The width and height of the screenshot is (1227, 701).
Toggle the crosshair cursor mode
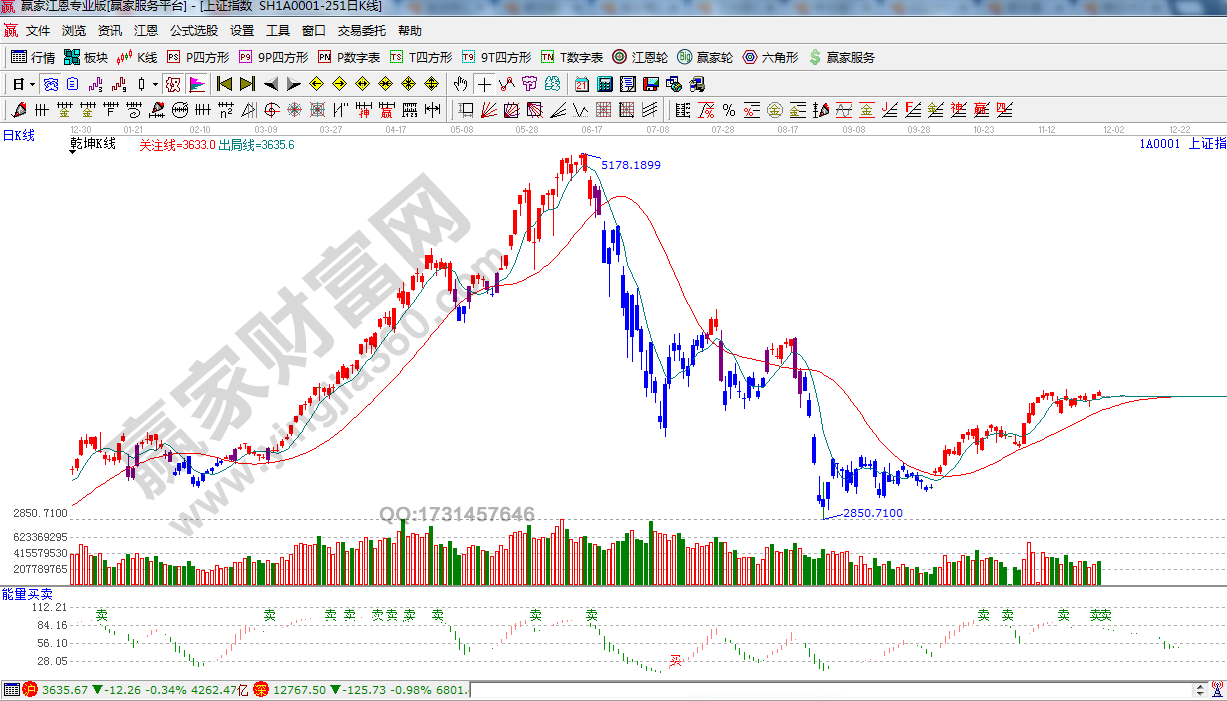[485, 84]
